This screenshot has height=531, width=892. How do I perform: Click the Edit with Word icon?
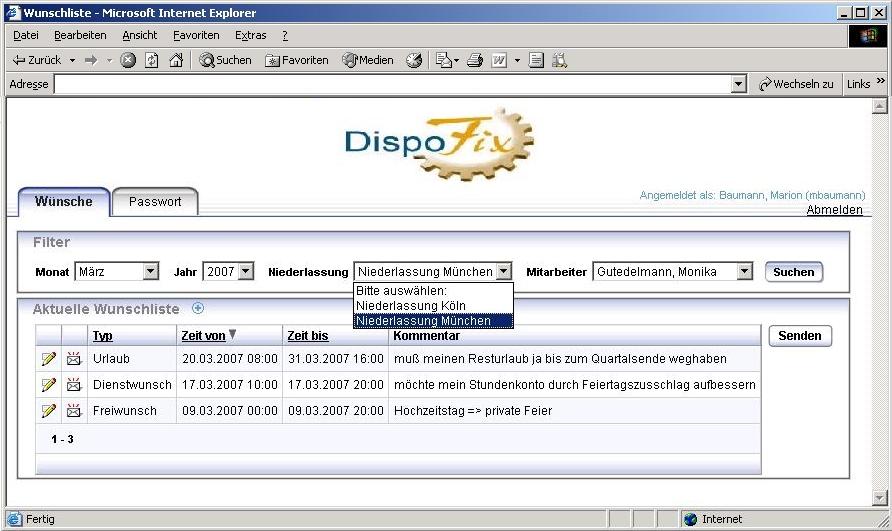coord(499,60)
